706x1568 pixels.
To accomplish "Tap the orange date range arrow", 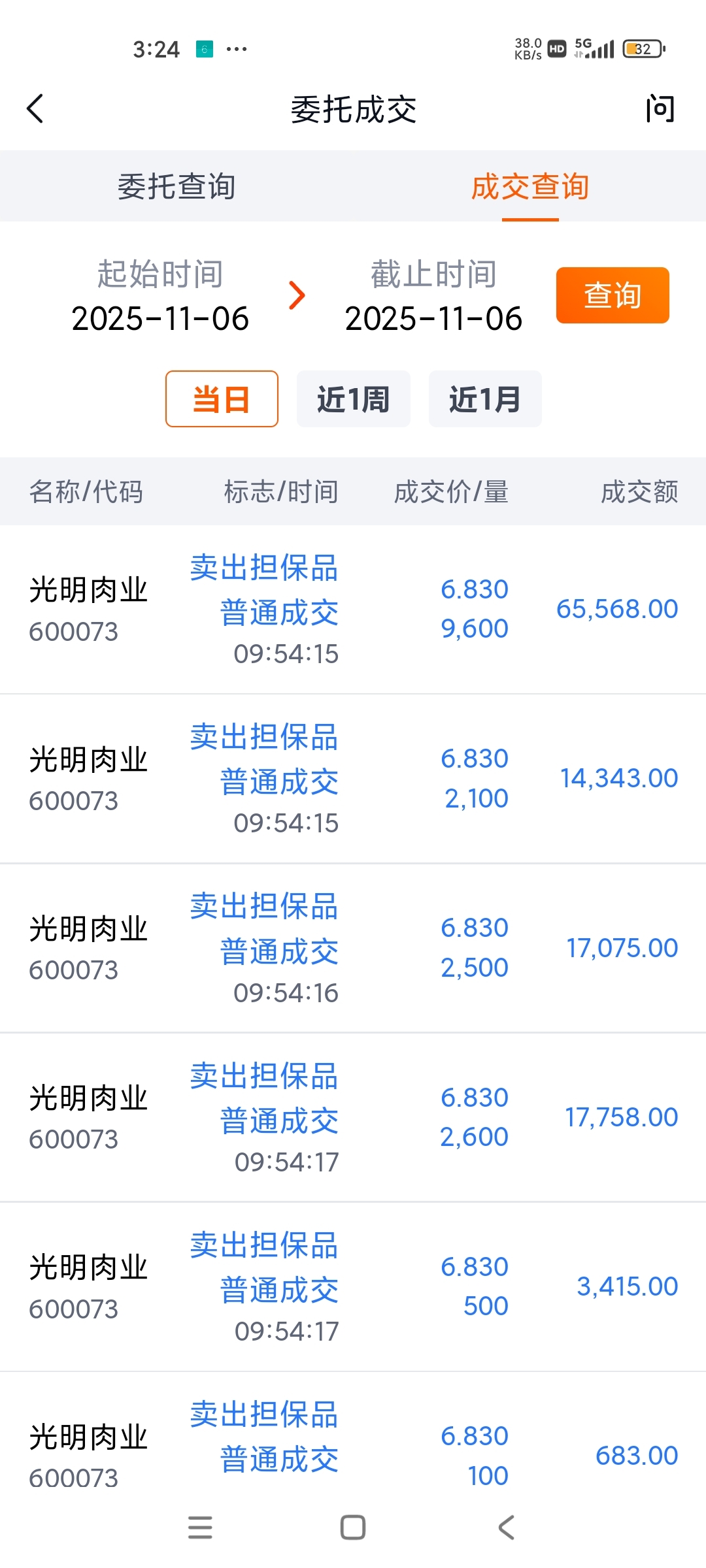I will click(297, 295).
